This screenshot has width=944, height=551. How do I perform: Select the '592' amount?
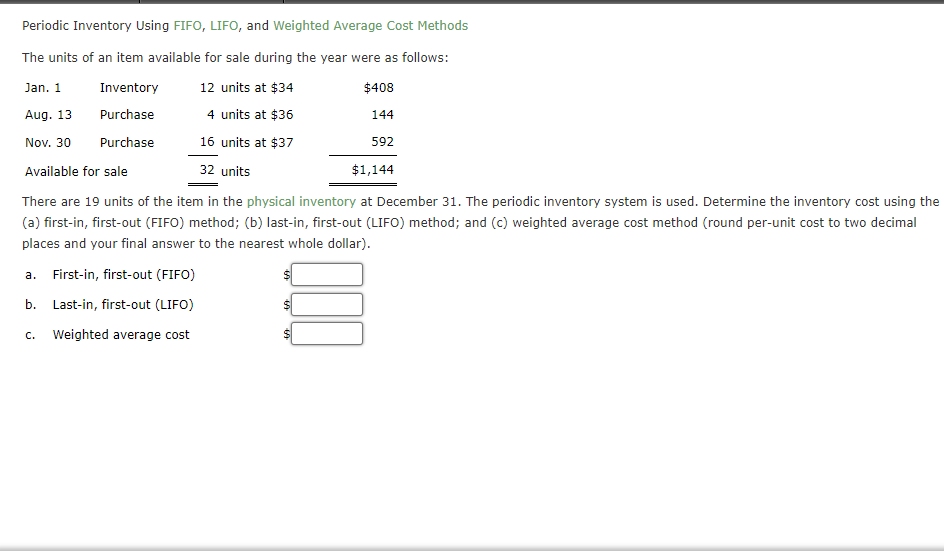coord(382,142)
